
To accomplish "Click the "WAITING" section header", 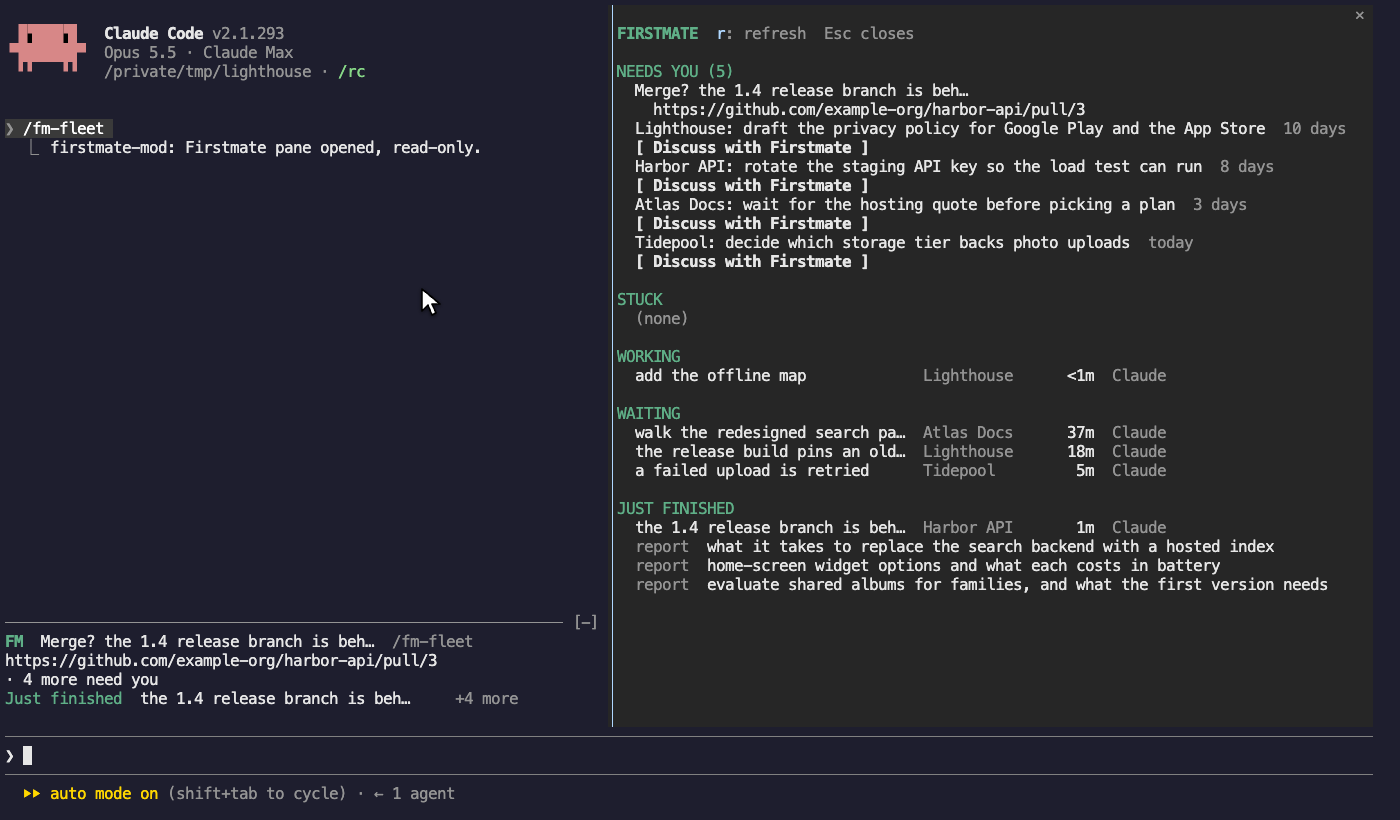I will click(x=648, y=413).
